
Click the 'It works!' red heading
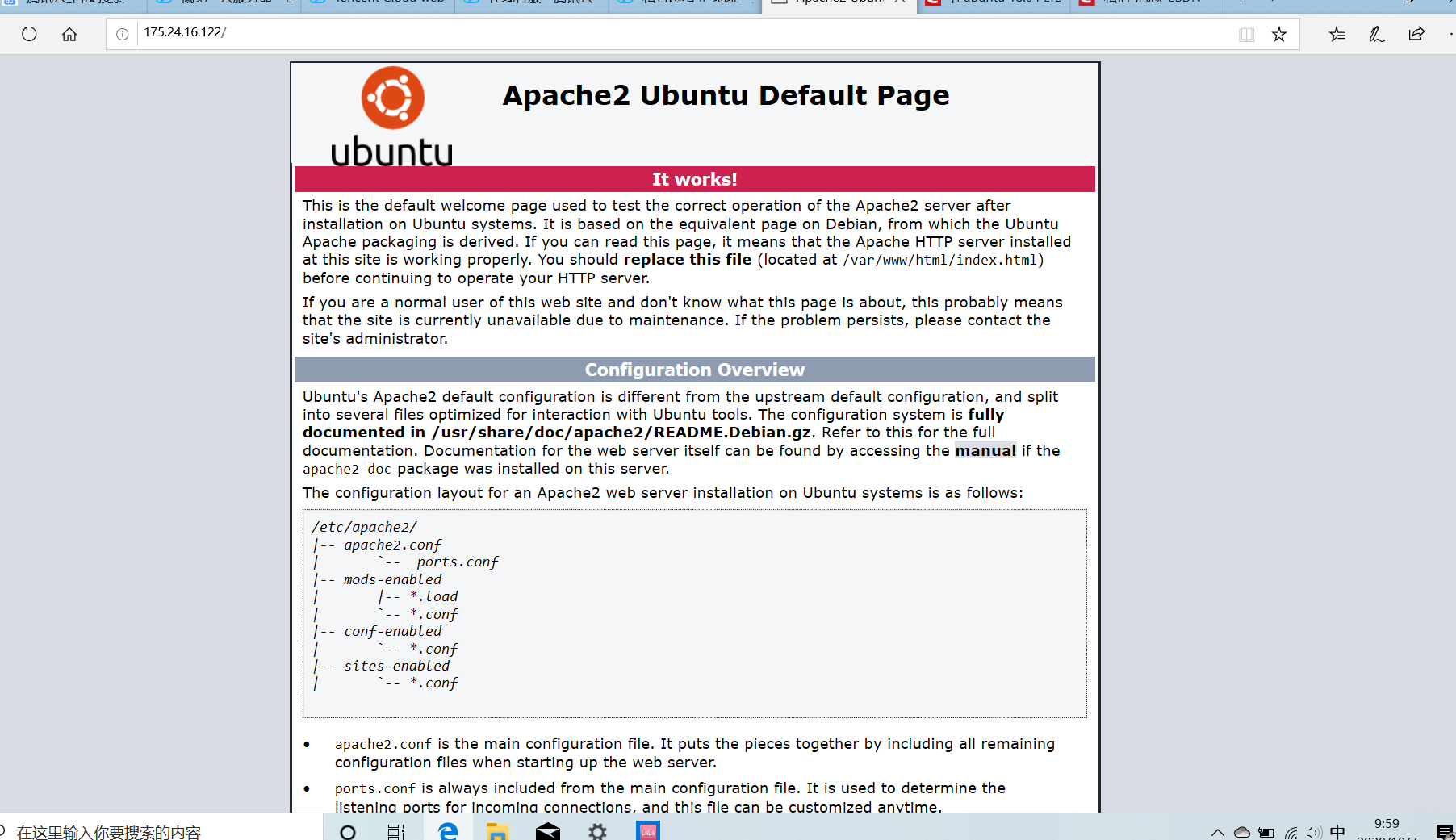pyautogui.click(x=694, y=179)
